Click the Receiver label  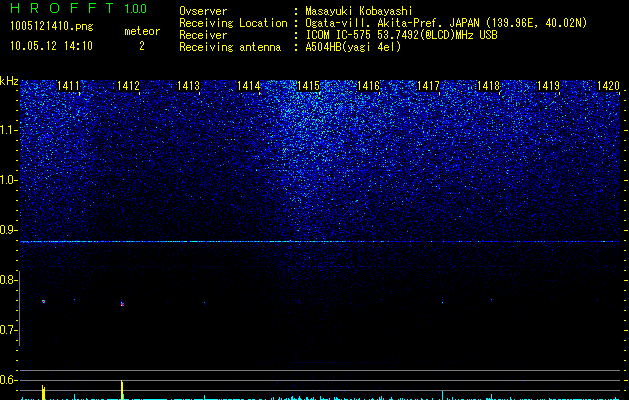pos(203,35)
